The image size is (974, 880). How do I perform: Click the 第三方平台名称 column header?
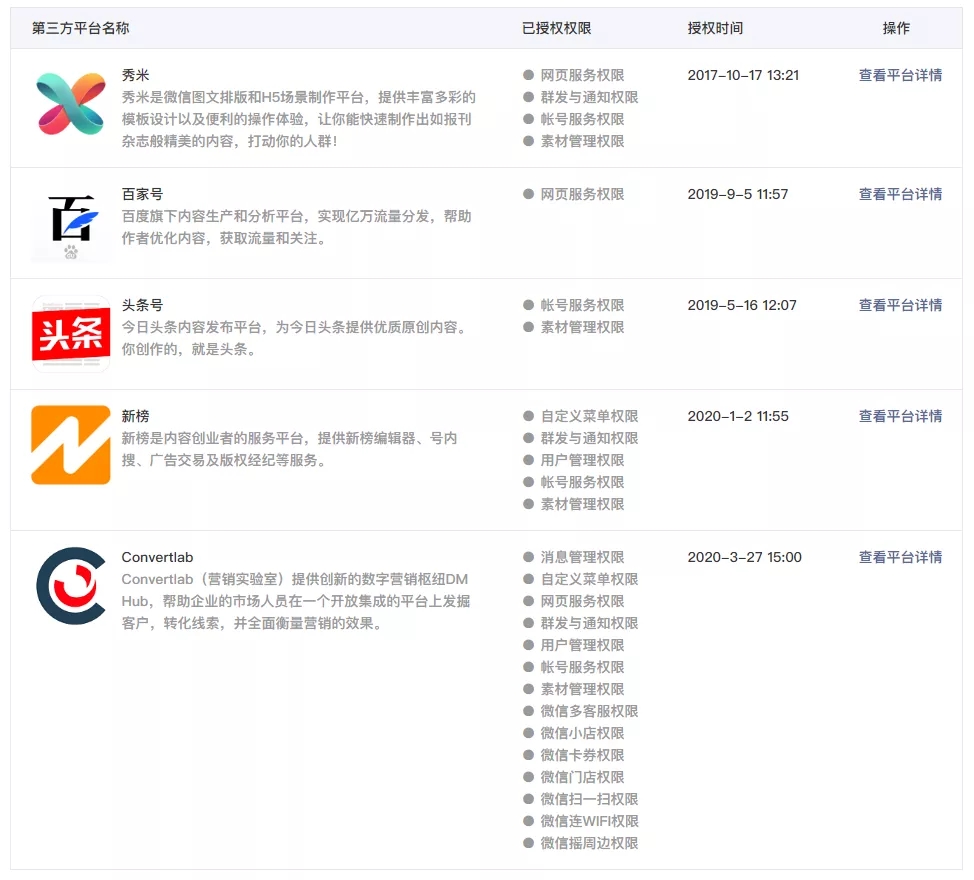tap(80, 28)
